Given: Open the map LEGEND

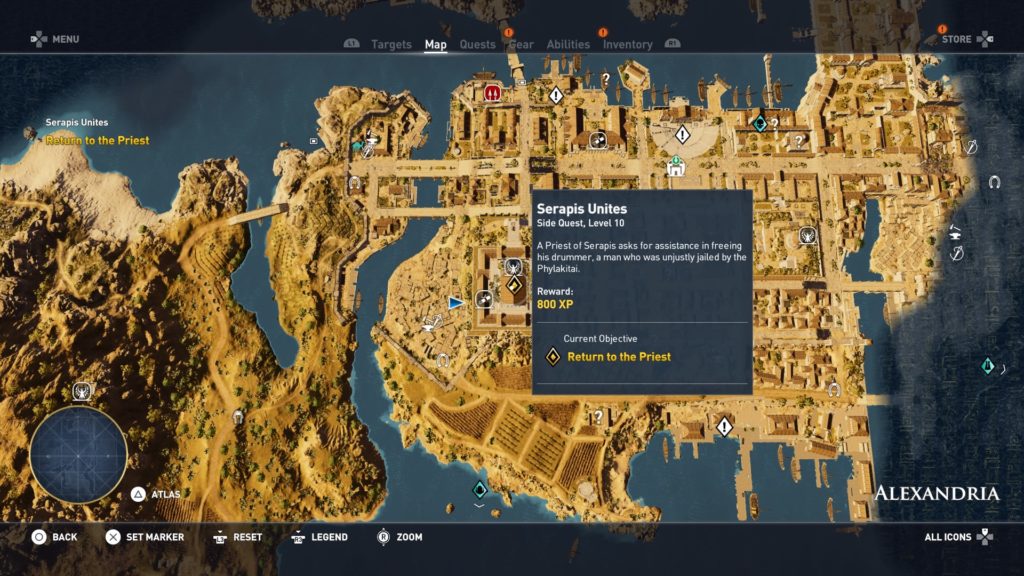Looking at the screenshot, I should (x=319, y=537).
